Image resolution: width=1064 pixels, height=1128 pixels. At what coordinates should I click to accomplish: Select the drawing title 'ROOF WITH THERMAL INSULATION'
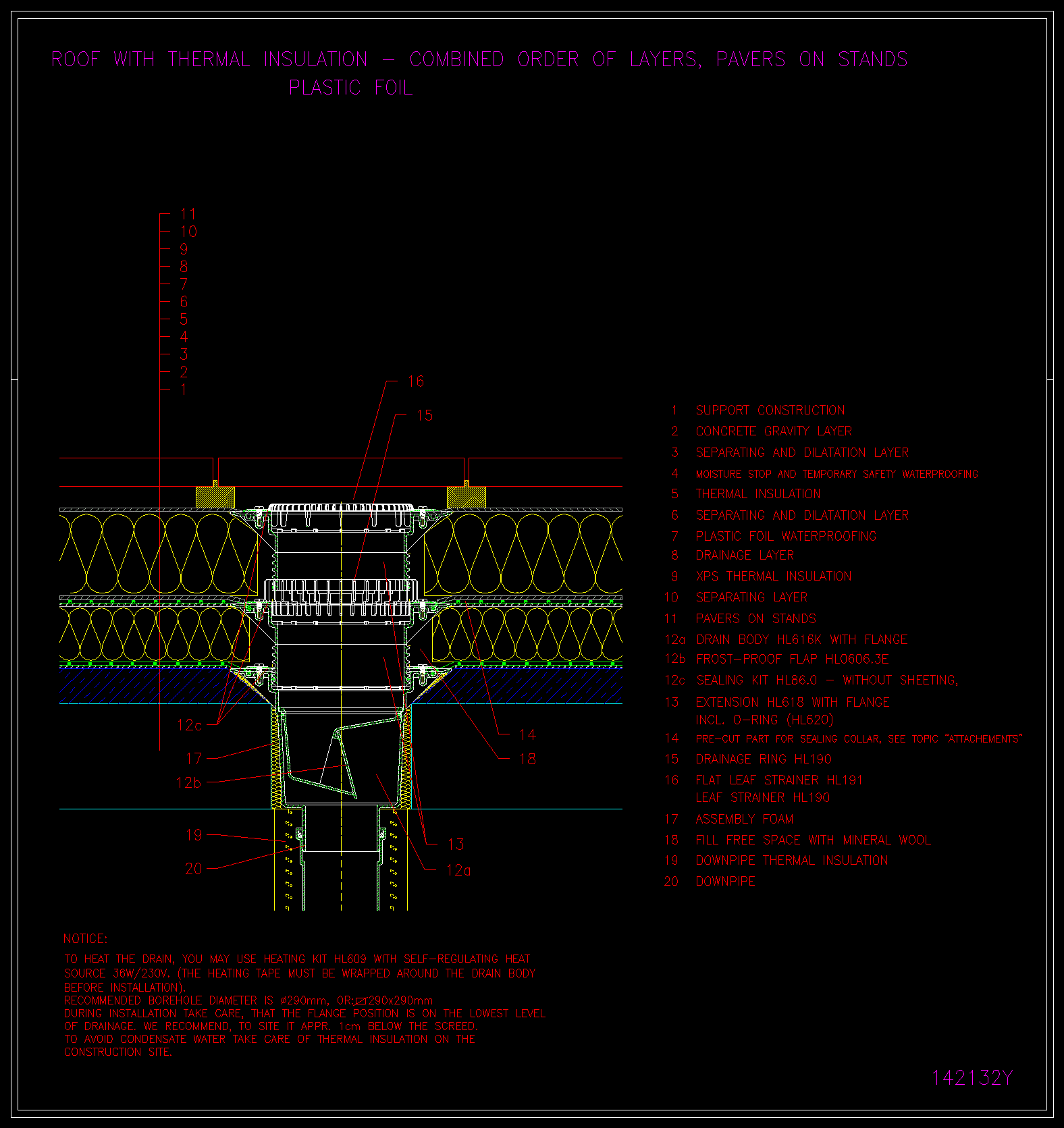pos(209,59)
